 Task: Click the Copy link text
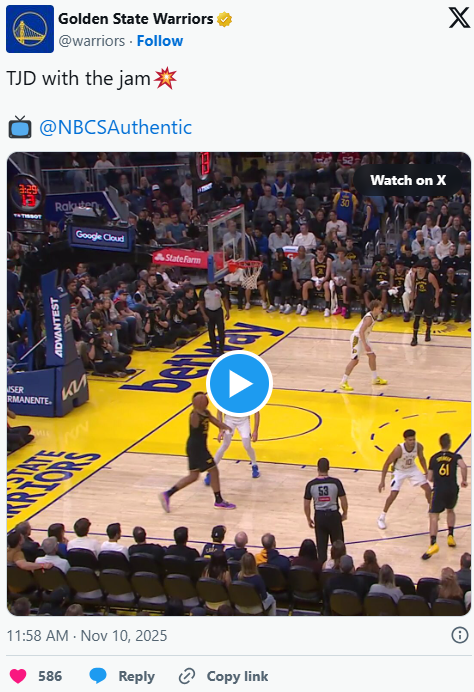pos(237,676)
